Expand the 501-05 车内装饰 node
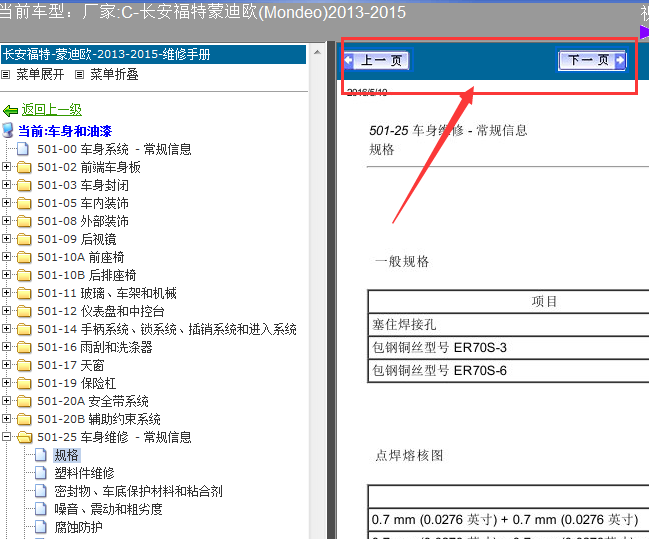The height and width of the screenshot is (539, 649). 6,202
